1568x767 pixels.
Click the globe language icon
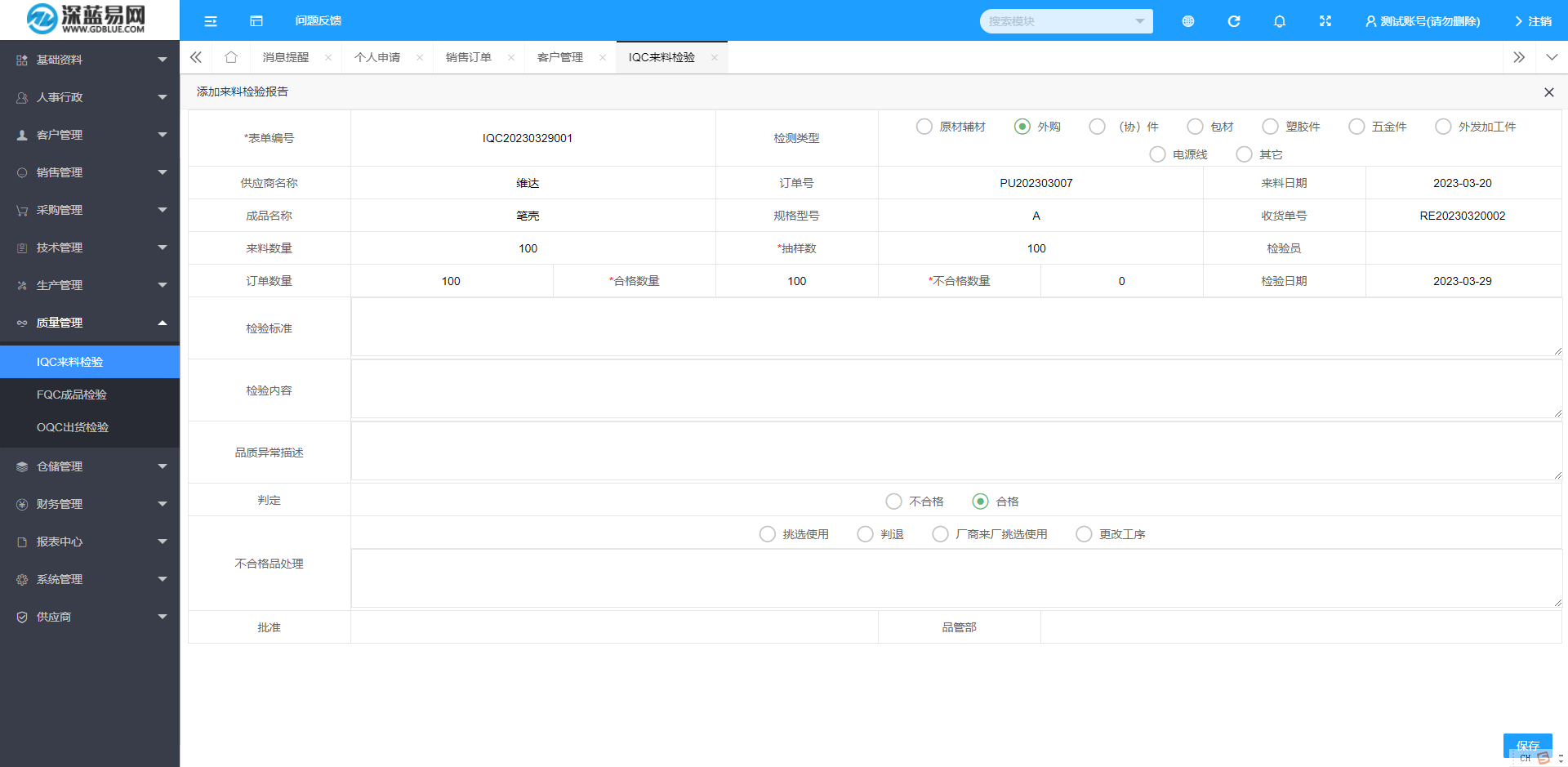(1188, 21)
